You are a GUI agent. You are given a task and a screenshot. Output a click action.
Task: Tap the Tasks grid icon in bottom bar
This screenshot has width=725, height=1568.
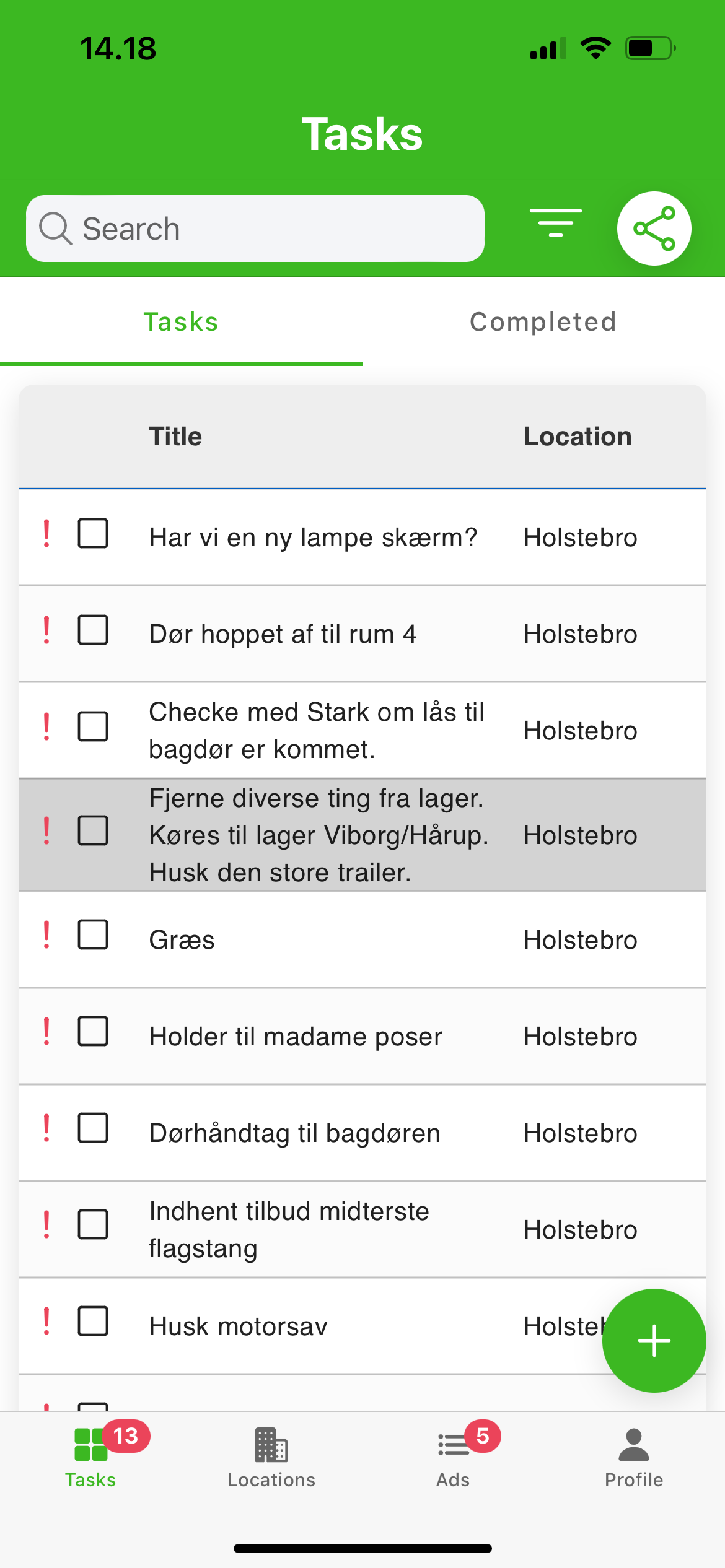coord(90,1445)
